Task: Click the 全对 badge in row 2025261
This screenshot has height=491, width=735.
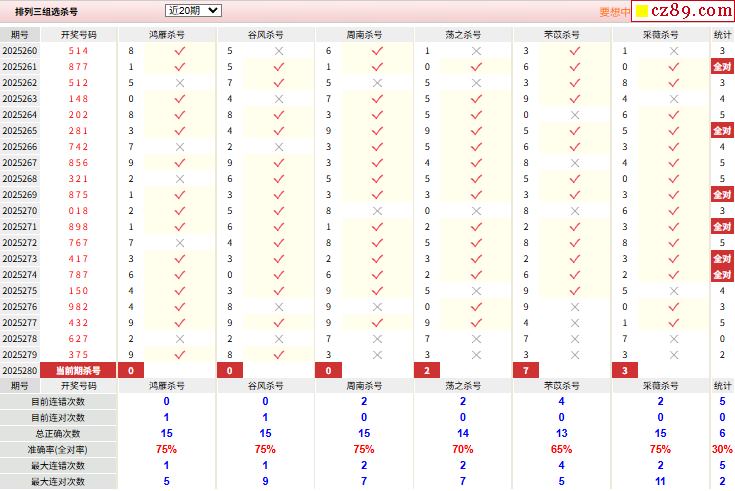Action: pos(722,67)
